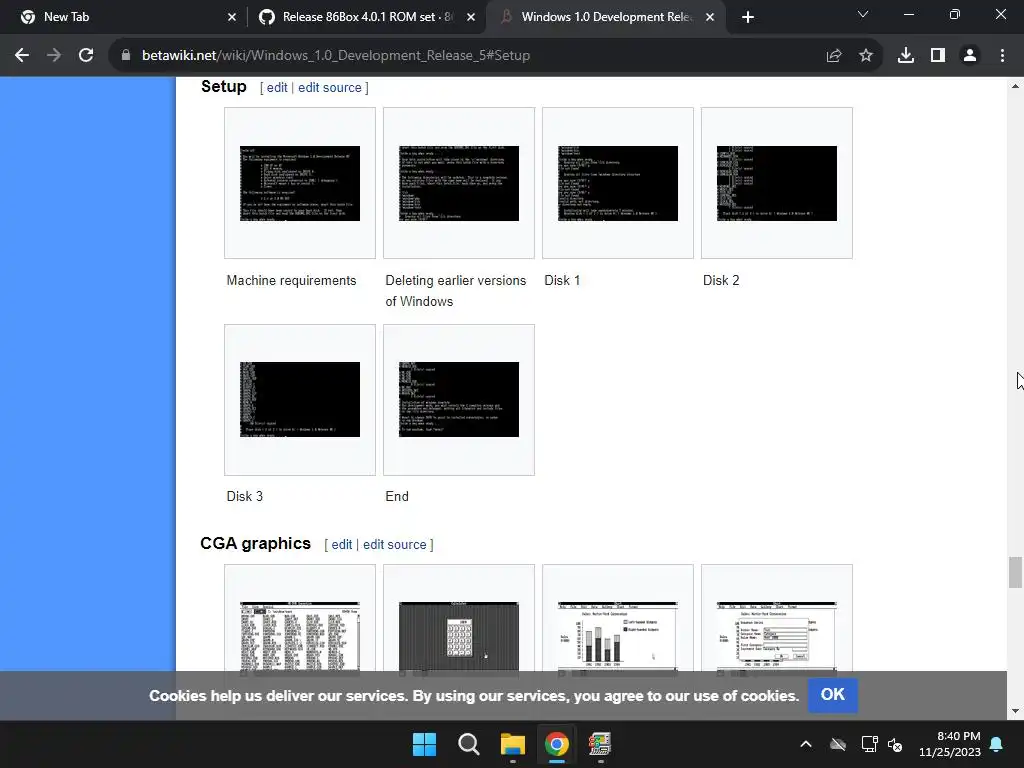The height and width of the screenshot is (768, 1024).
Task: Expand the tab search dropdown
Action: (x=863, y=14)
